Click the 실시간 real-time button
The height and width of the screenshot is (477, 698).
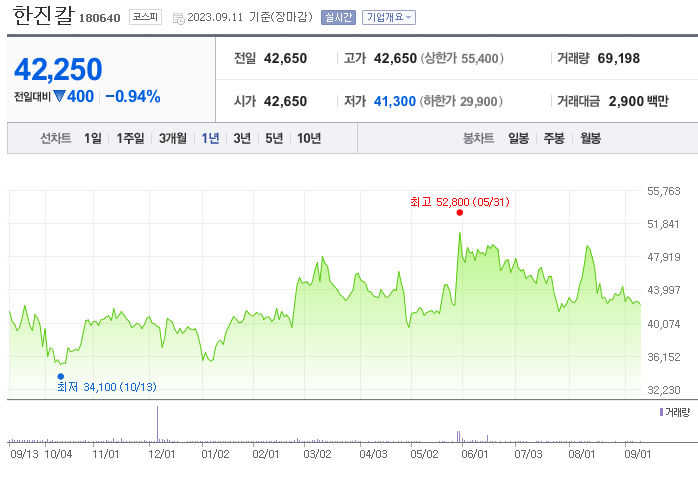pyautogui.click(x=338, y=17)
